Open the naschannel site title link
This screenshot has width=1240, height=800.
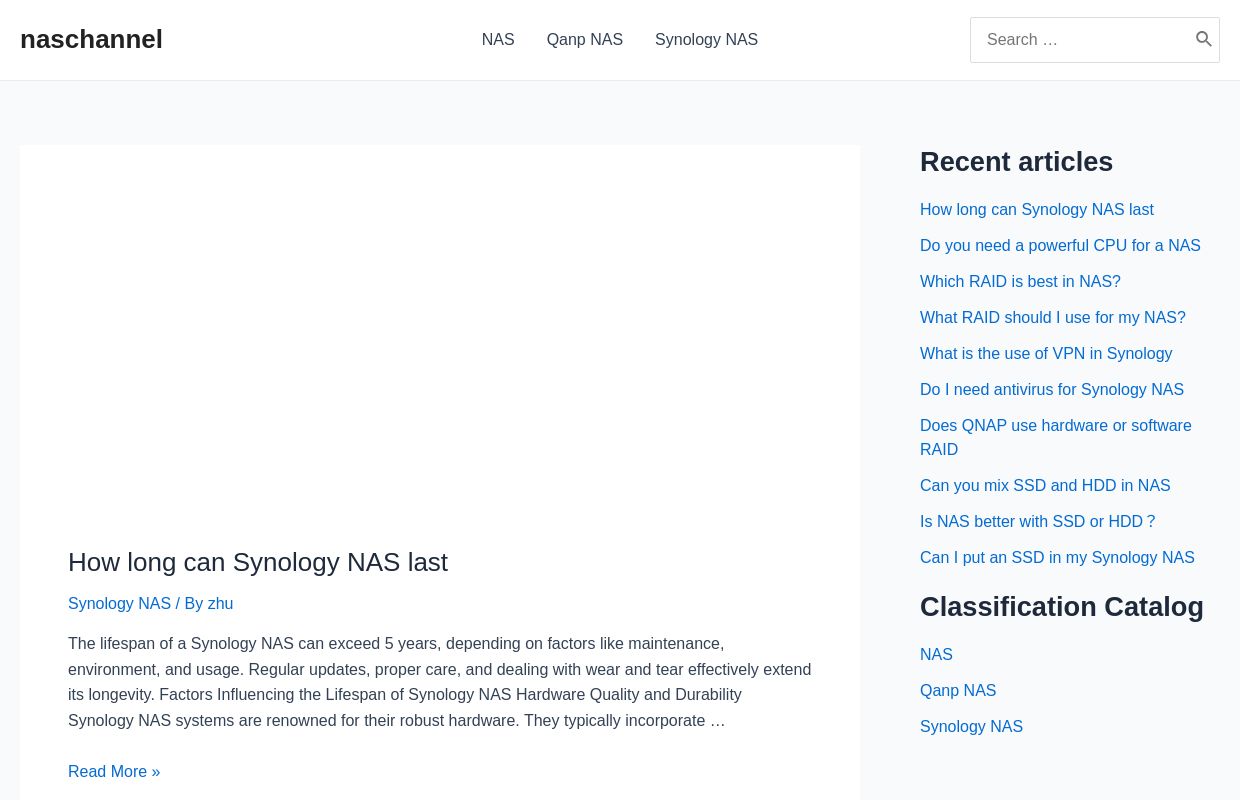[x=91, y=40]
